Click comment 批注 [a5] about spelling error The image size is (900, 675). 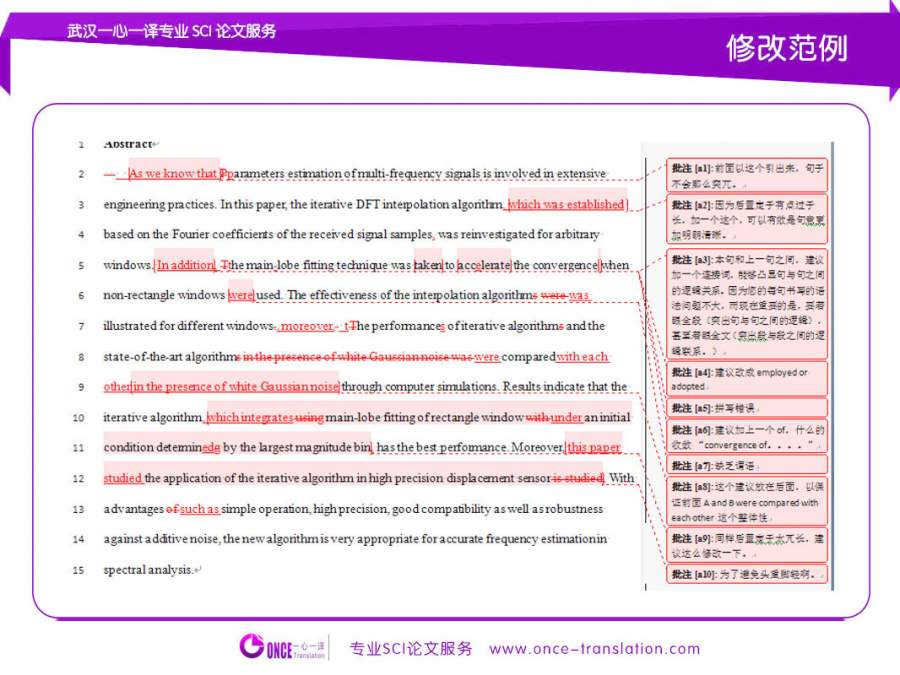click(747, 408)
